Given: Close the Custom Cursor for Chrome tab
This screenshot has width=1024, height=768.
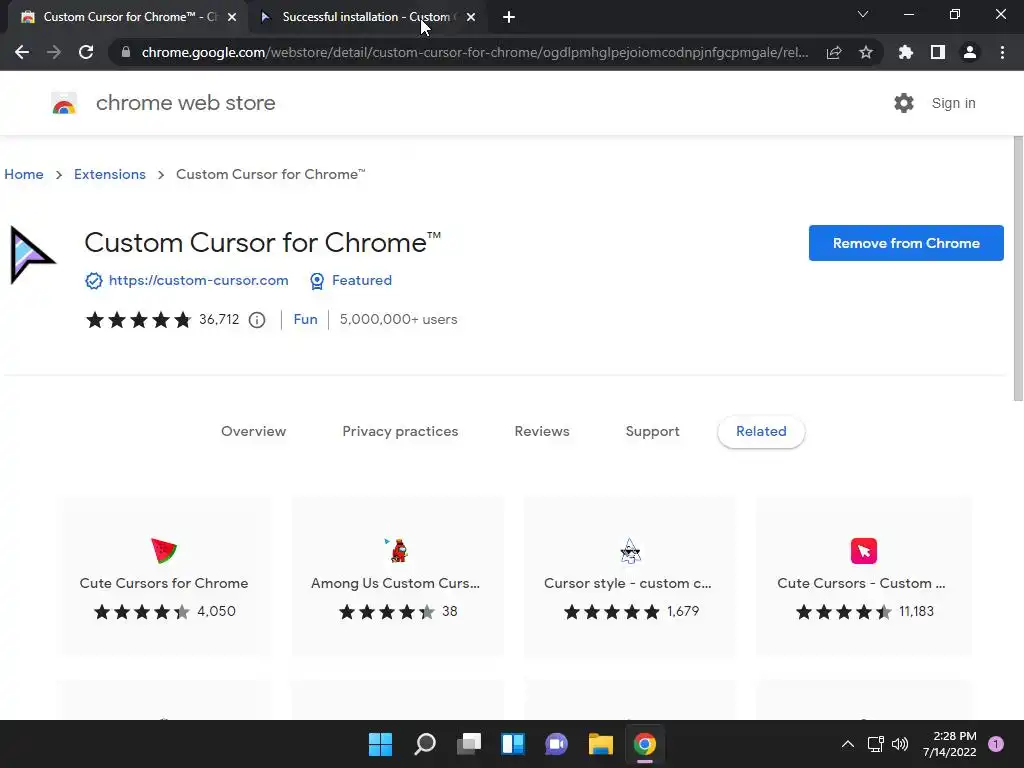Looking at the screenshot, I should [x=232, y=18].
